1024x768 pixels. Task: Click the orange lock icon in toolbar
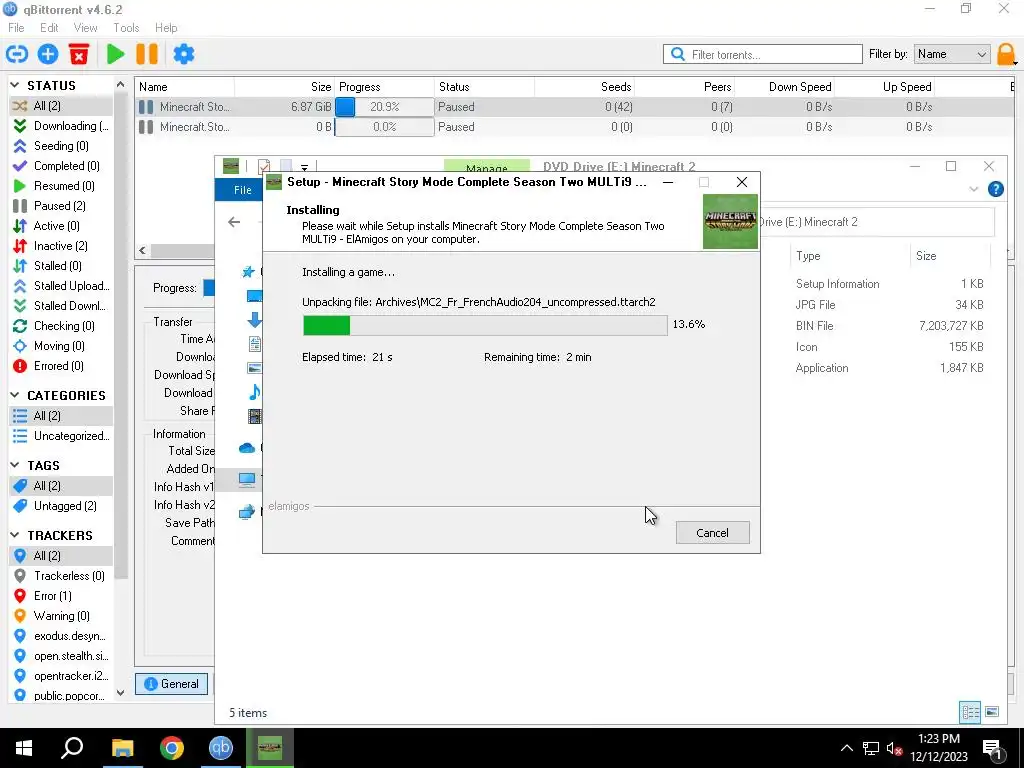coord(1006,54)
